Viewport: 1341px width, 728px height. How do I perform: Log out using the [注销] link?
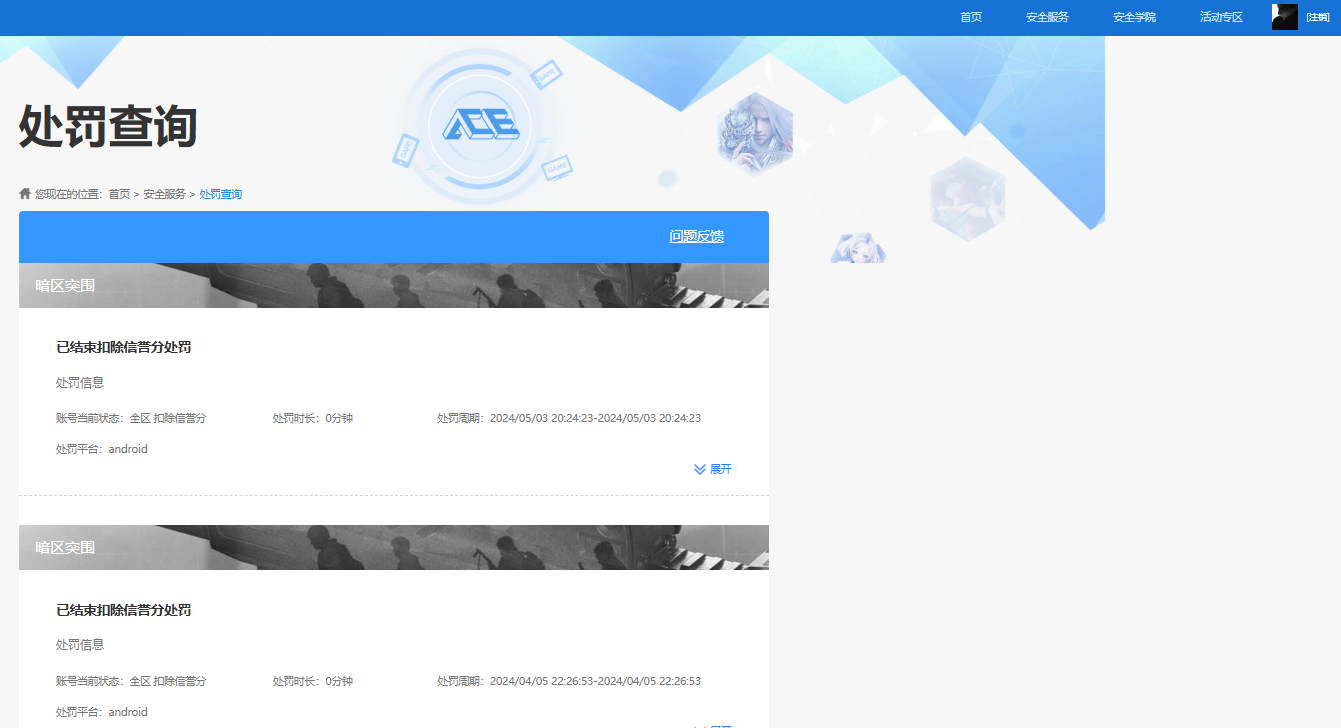point(1317,17)
